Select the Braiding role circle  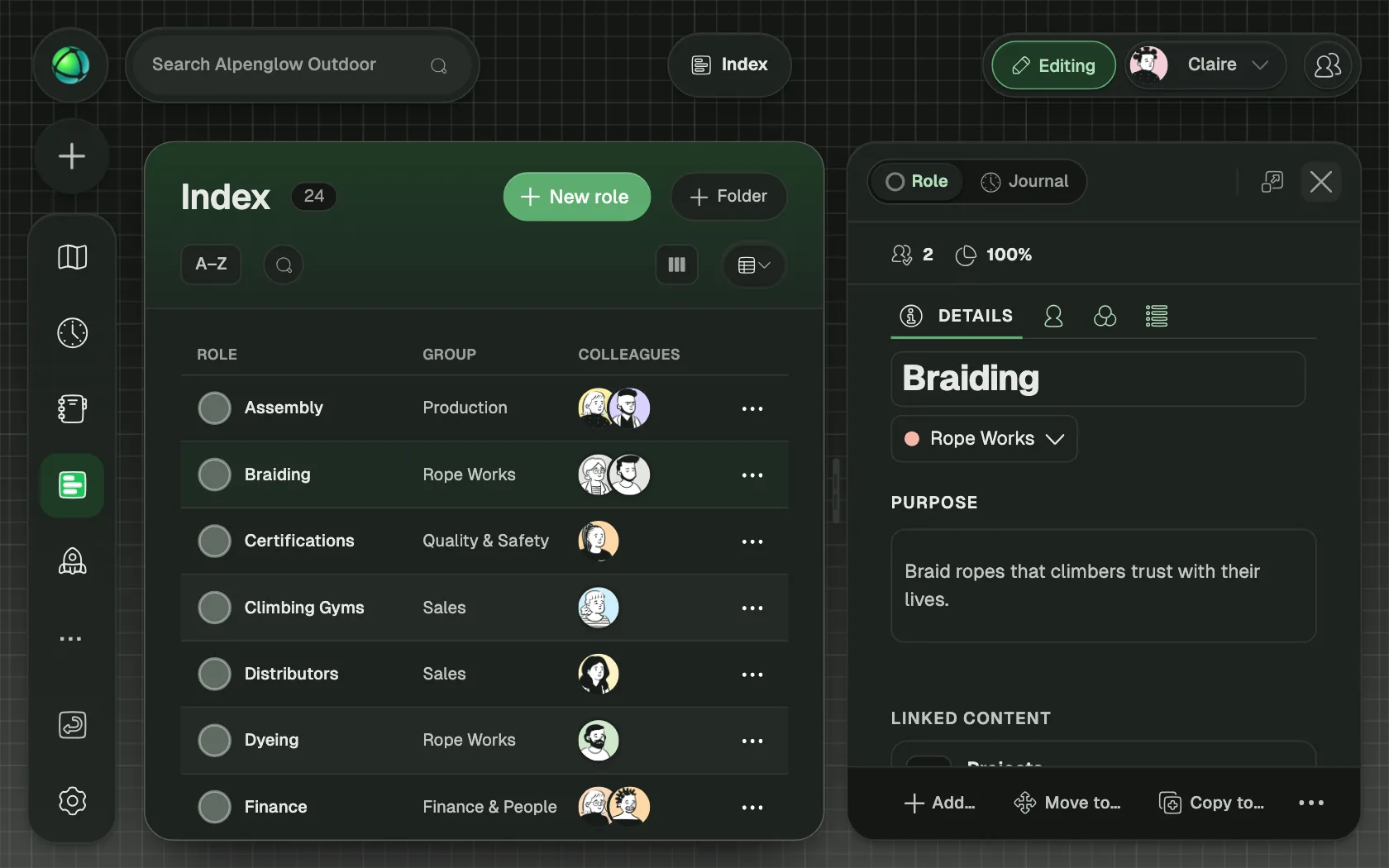pyautogui.click(x=214, y=475)
